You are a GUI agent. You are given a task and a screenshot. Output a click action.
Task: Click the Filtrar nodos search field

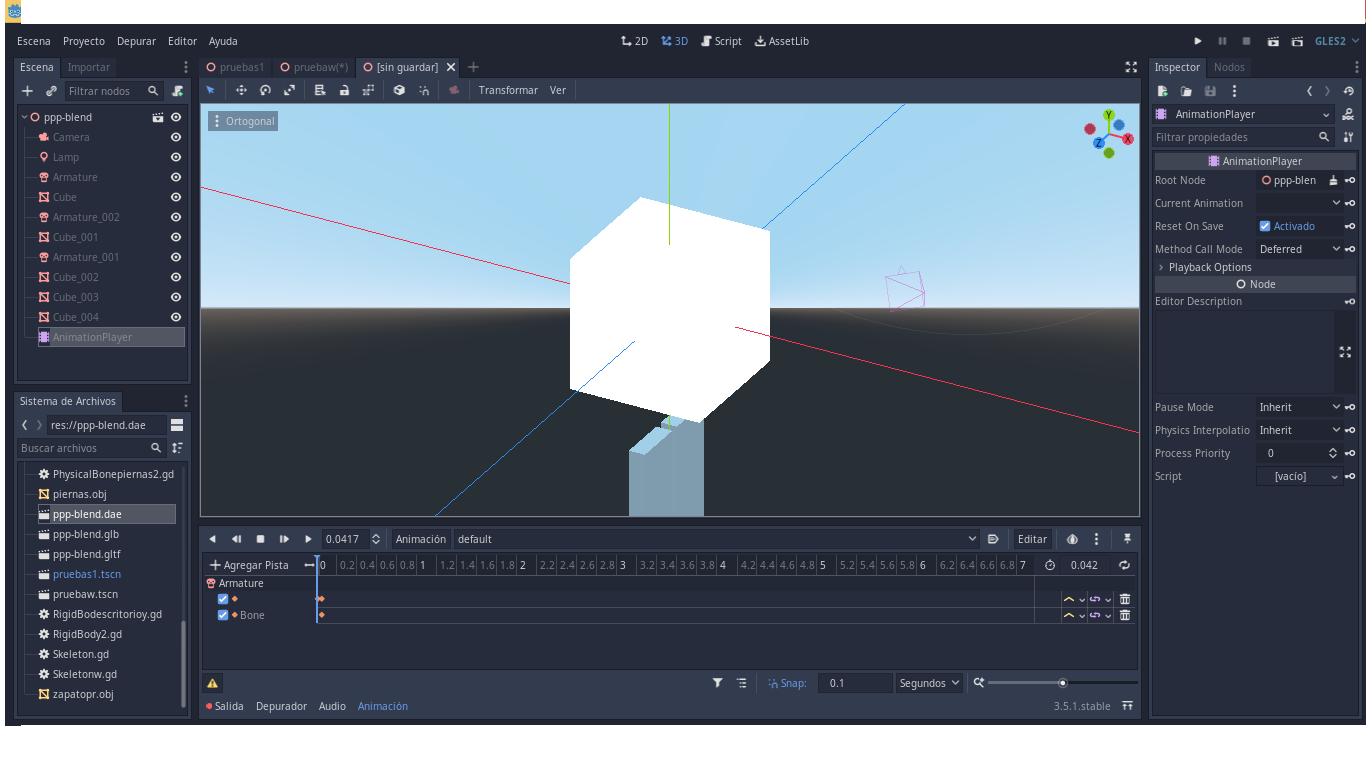click(x=114, y=91)
